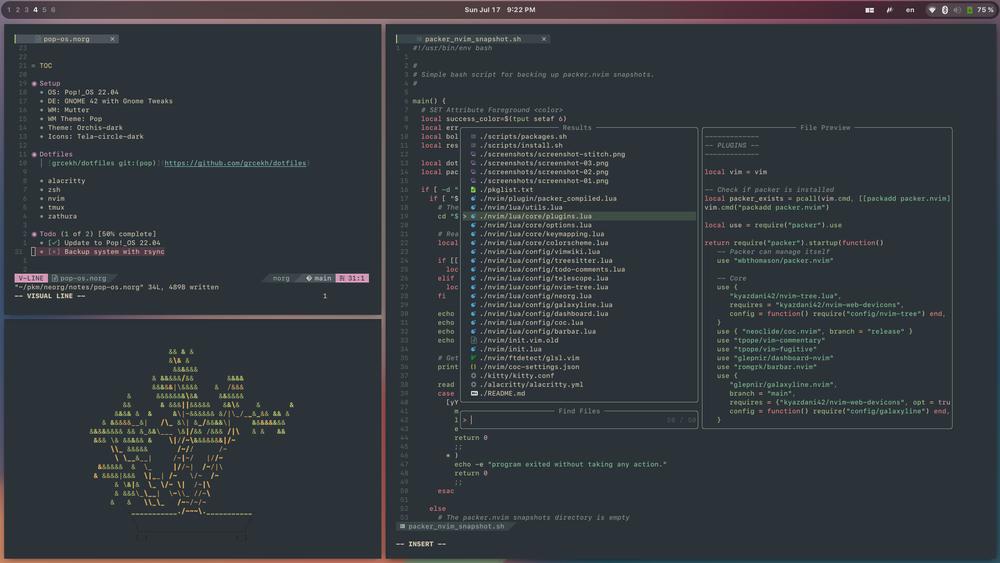Click the 31:1 cursor position indicator
Viewport: 1000px width, 563px height.
(x=352, y=279)
